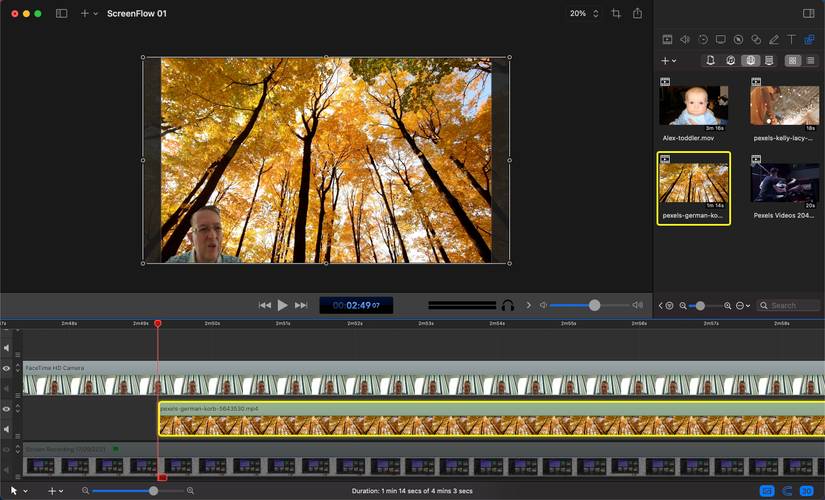Open the timeline add plus dropdown

[x=55, y=491]
